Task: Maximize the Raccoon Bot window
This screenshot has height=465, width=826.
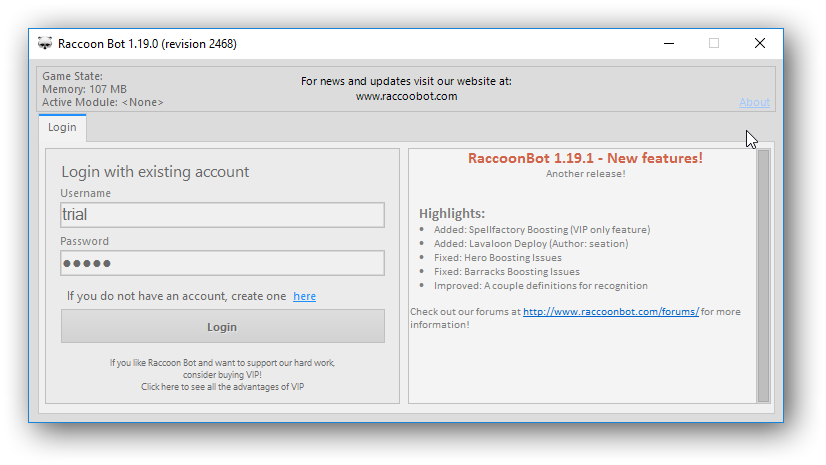Action: (714, 44)
